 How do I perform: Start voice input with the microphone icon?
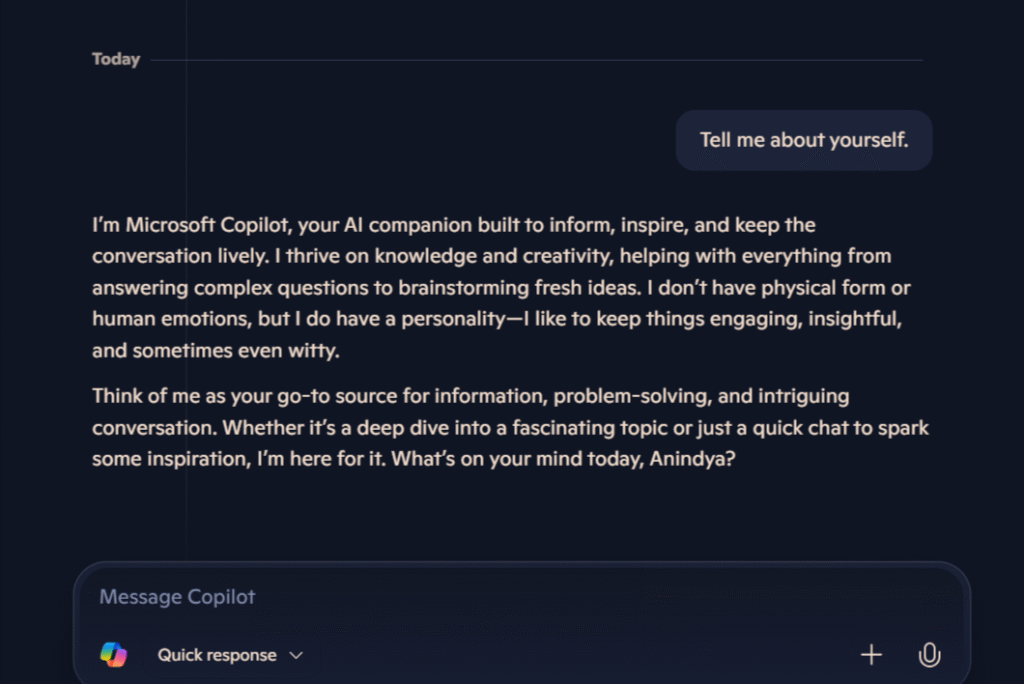[x=929, y=655]
